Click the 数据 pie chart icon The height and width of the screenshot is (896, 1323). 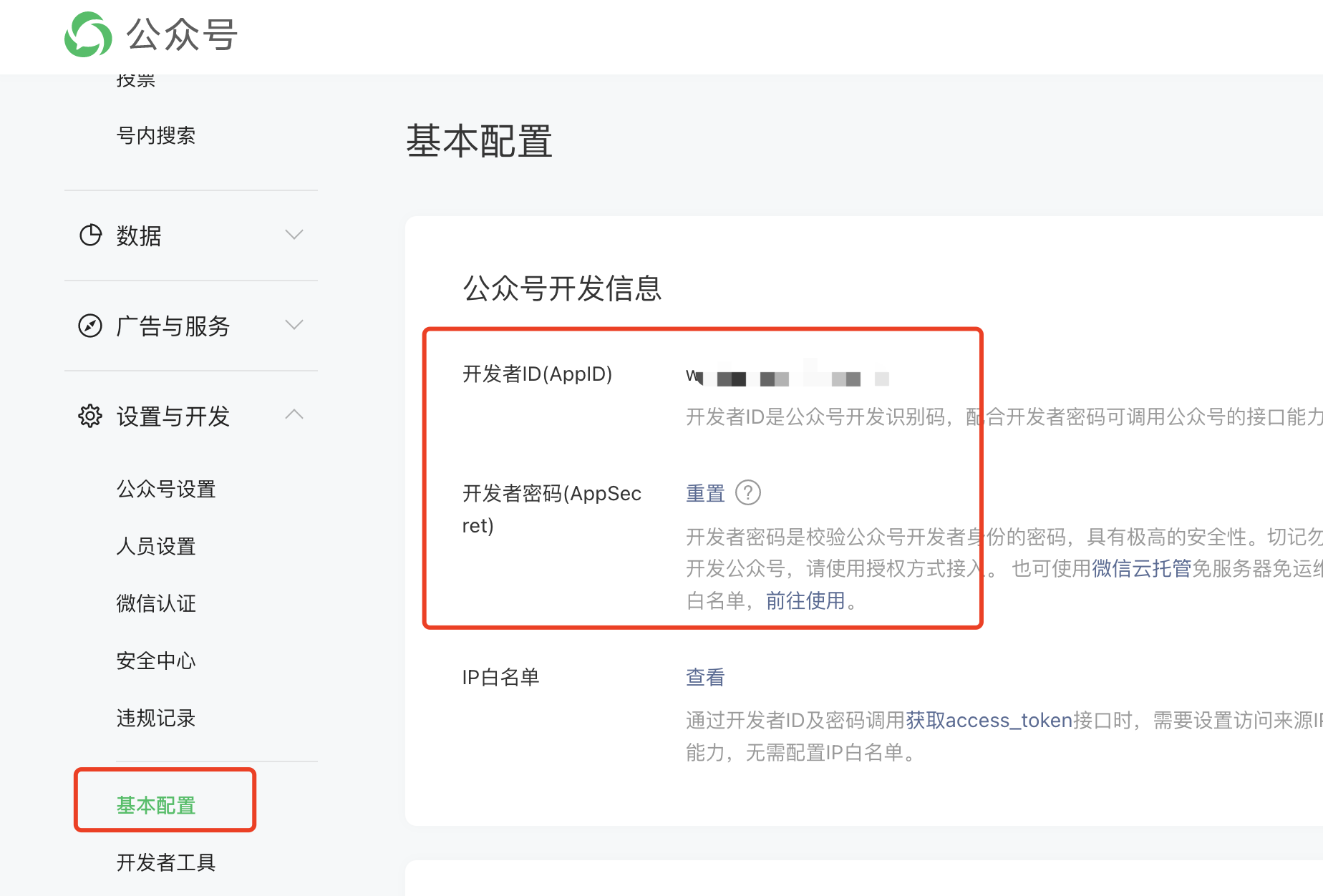[x=90, y=235]
